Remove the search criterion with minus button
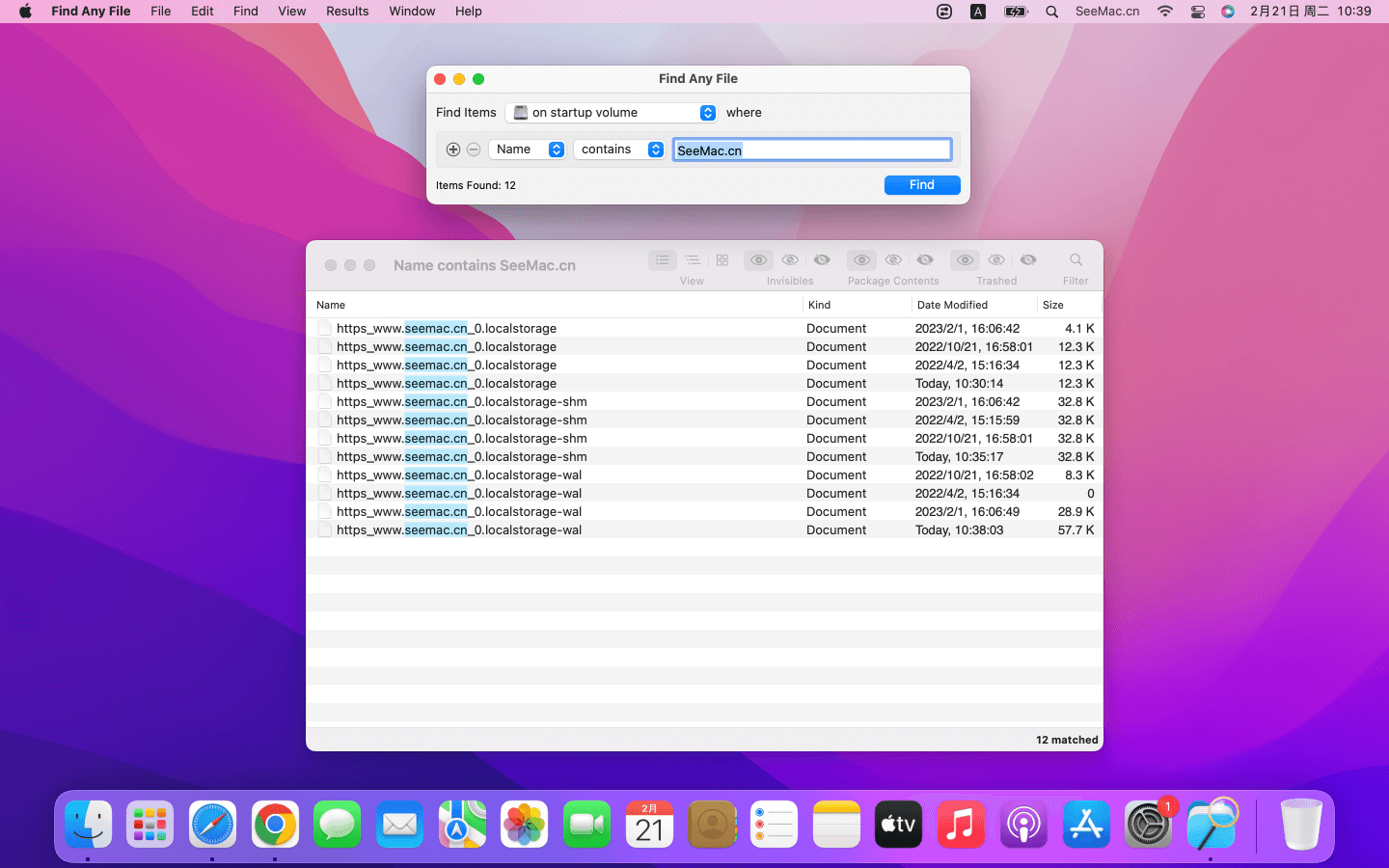1389x868 pixels. [x=474, y=149]
